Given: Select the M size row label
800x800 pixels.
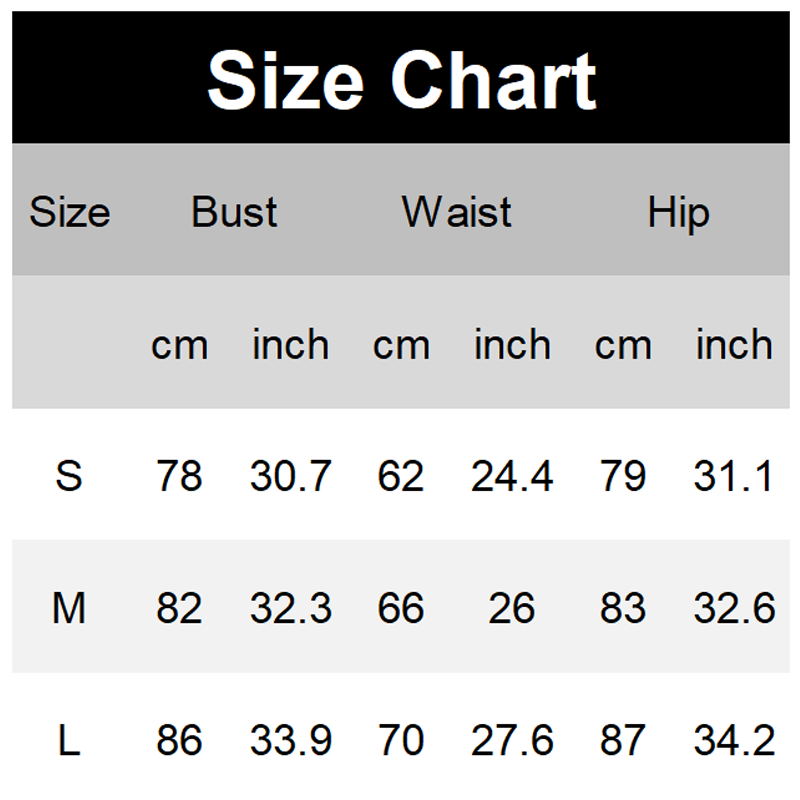Looking at the screenshot, I should point(69,608).
